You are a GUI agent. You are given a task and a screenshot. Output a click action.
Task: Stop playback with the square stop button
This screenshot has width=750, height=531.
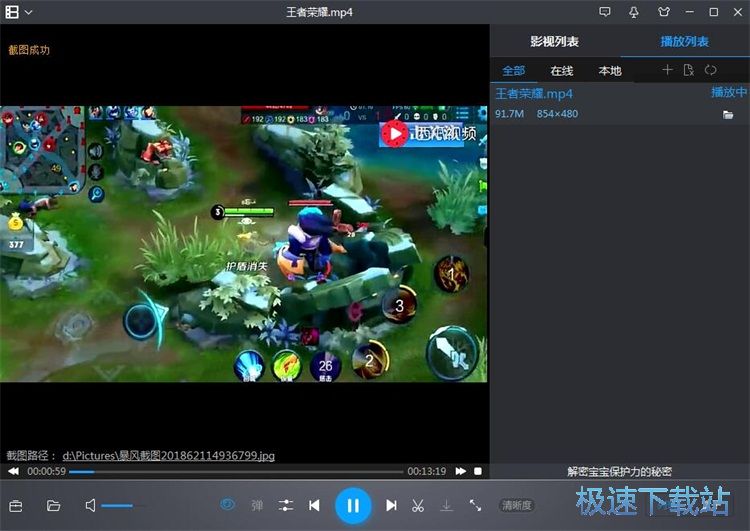tap(478, 471)
